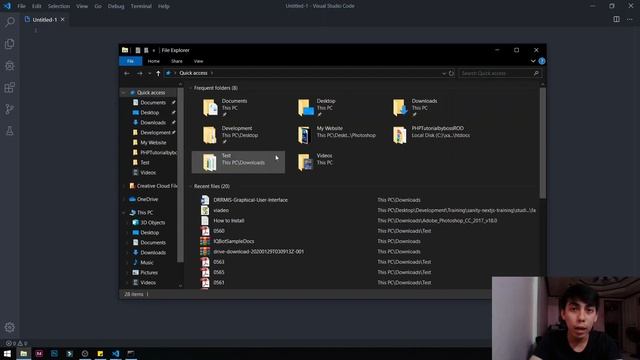Expand OneDrive tree node
640x360 pixels.
point(124,199)
